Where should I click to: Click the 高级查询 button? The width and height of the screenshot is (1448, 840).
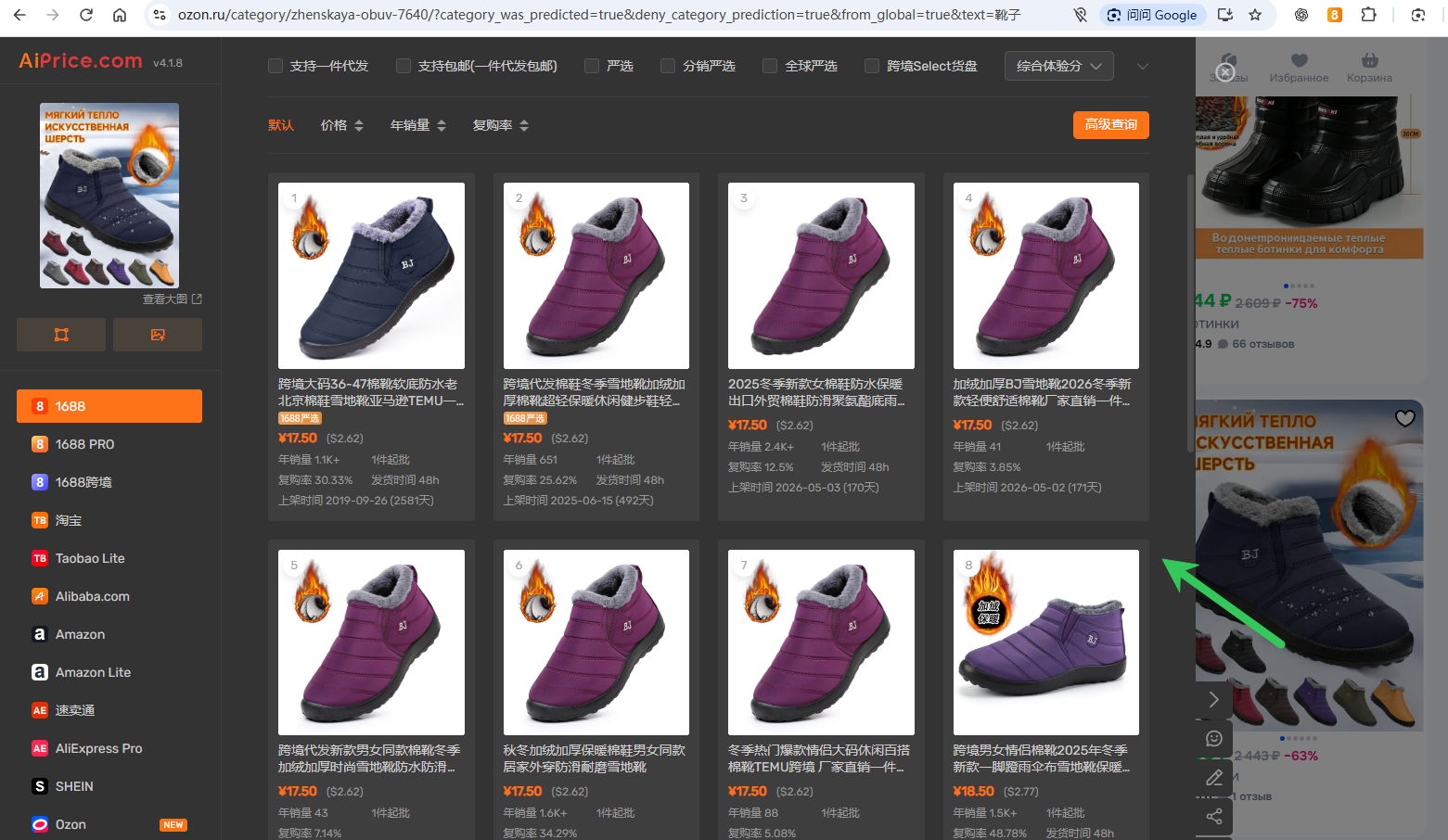point(1111,125)
